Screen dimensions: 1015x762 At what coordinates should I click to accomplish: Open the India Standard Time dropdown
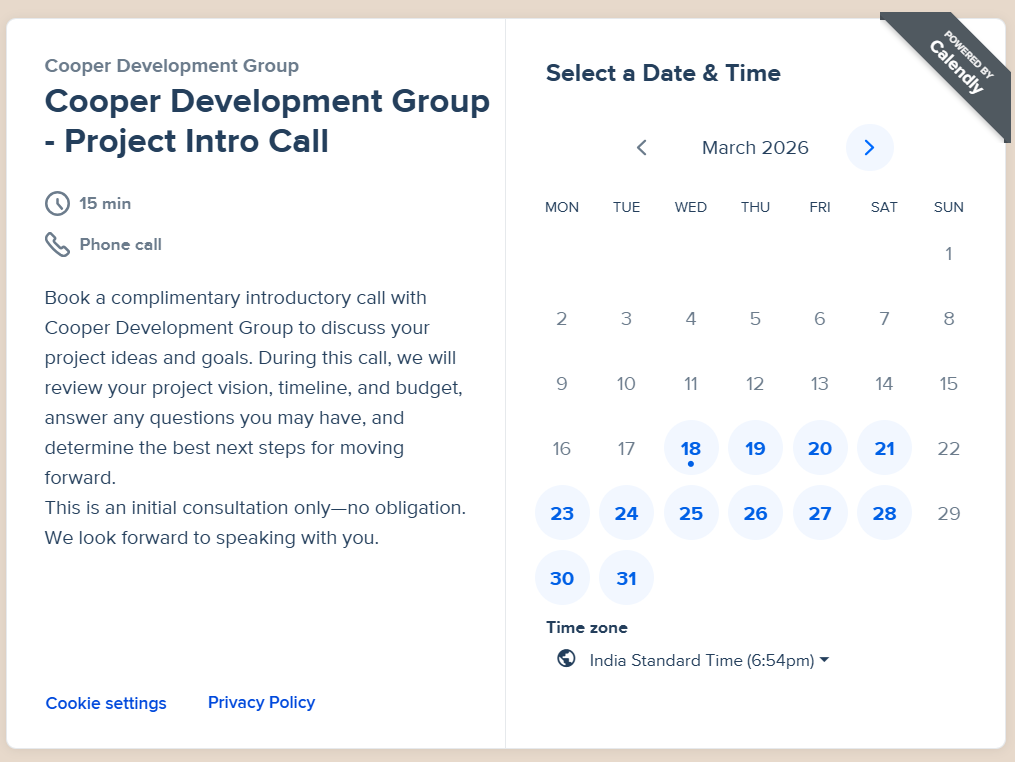[x=708, y=660]
